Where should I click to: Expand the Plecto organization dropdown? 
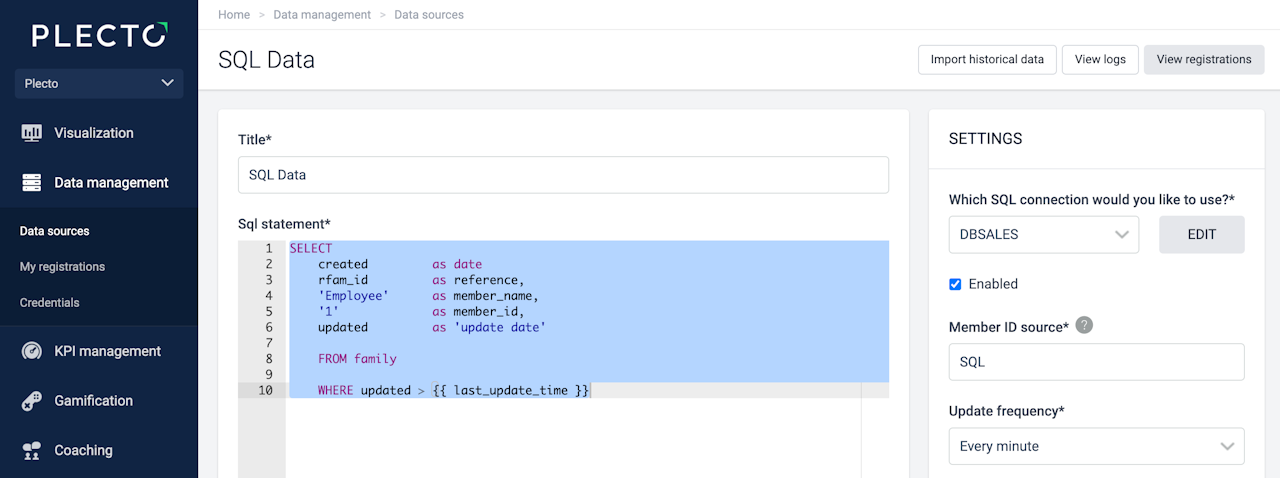pyautogui.click(x=99, y=83)
